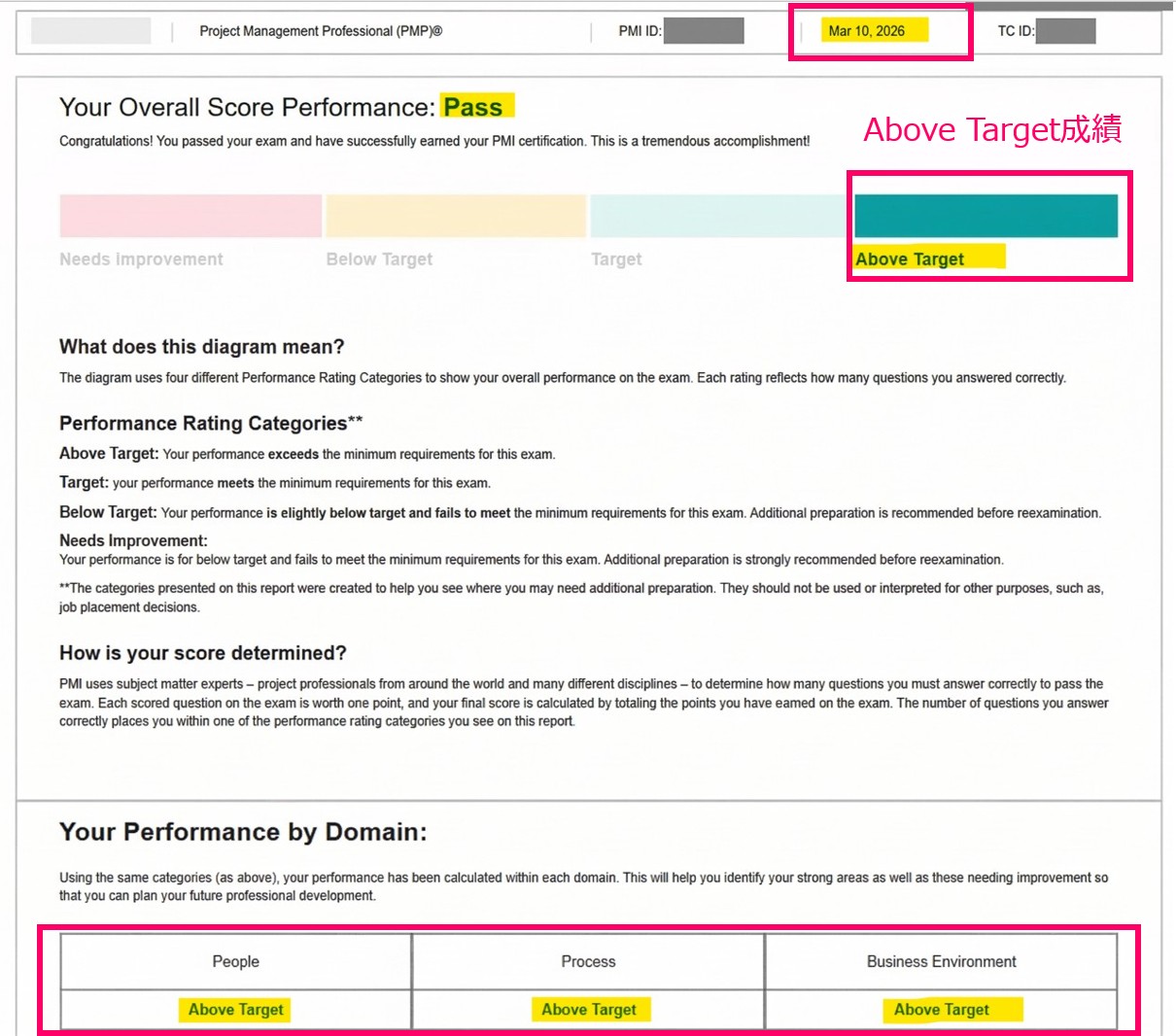Click the pale yellow Below Target bar
The height and width of the screenshot is (1036, 1176).
(456, 216)
